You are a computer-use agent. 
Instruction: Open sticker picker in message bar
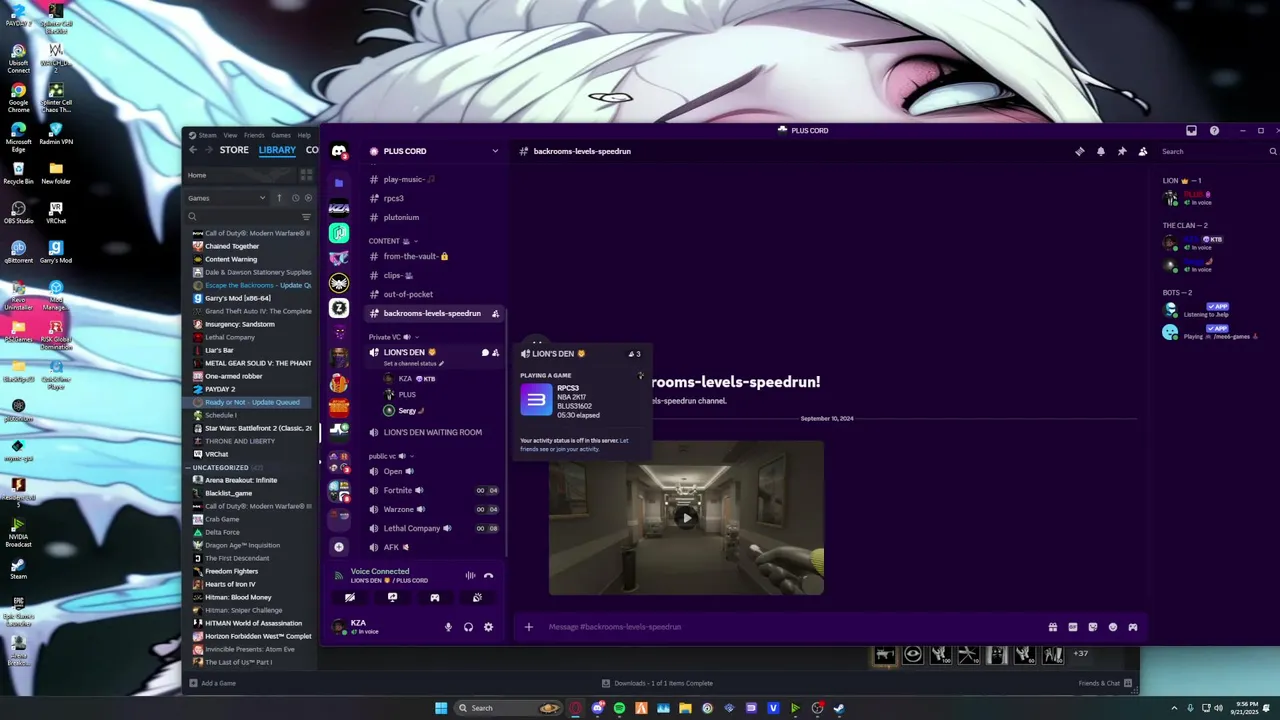(x=1092, y=627)
